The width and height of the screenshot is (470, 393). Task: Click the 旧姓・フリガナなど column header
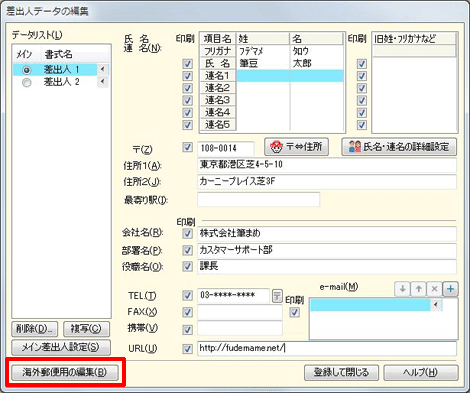tap(414, 39)
